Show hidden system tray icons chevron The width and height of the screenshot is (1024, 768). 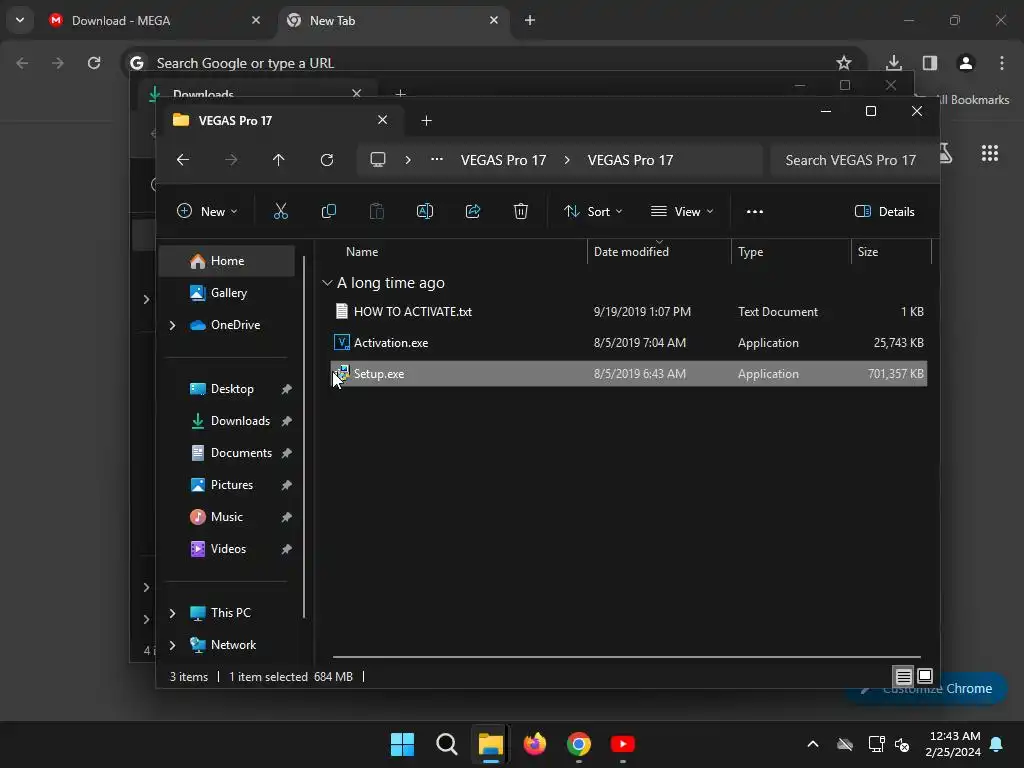(813, 744)
